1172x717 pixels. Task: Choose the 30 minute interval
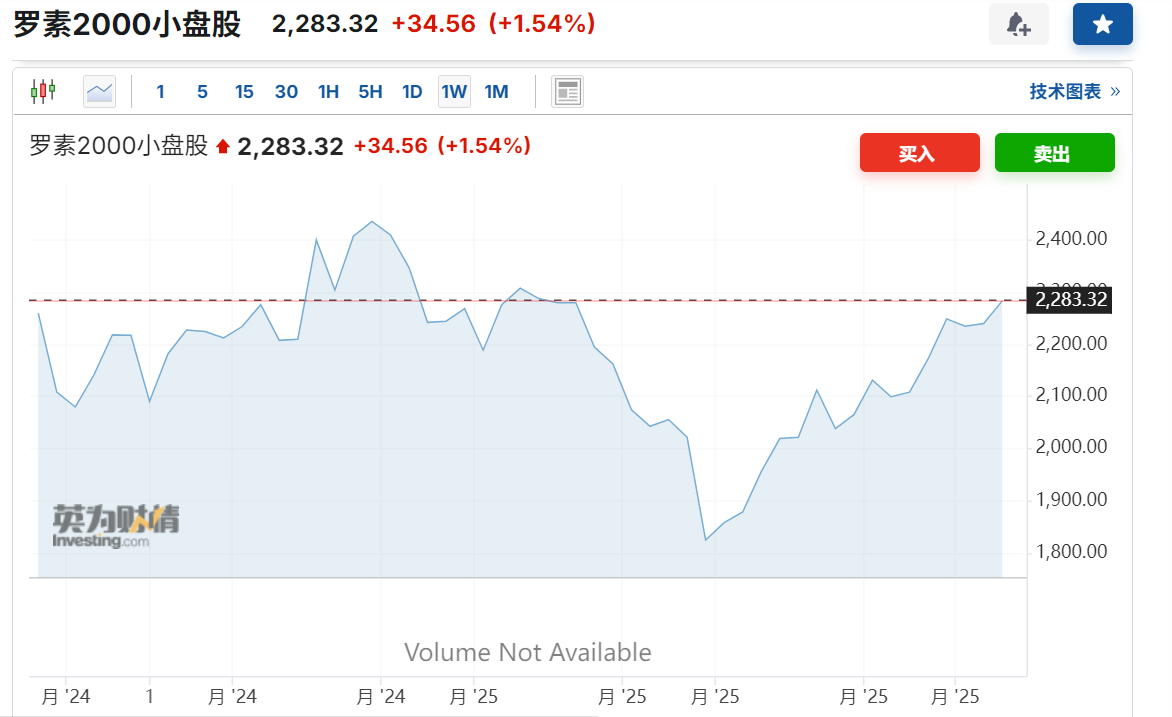(x=286, y=92)
